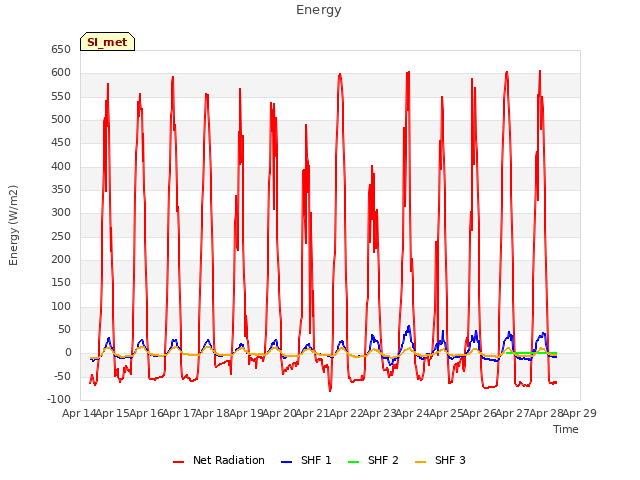Click the Net Radiation legend entry
The image size is (640, 480).
(219, 460)
